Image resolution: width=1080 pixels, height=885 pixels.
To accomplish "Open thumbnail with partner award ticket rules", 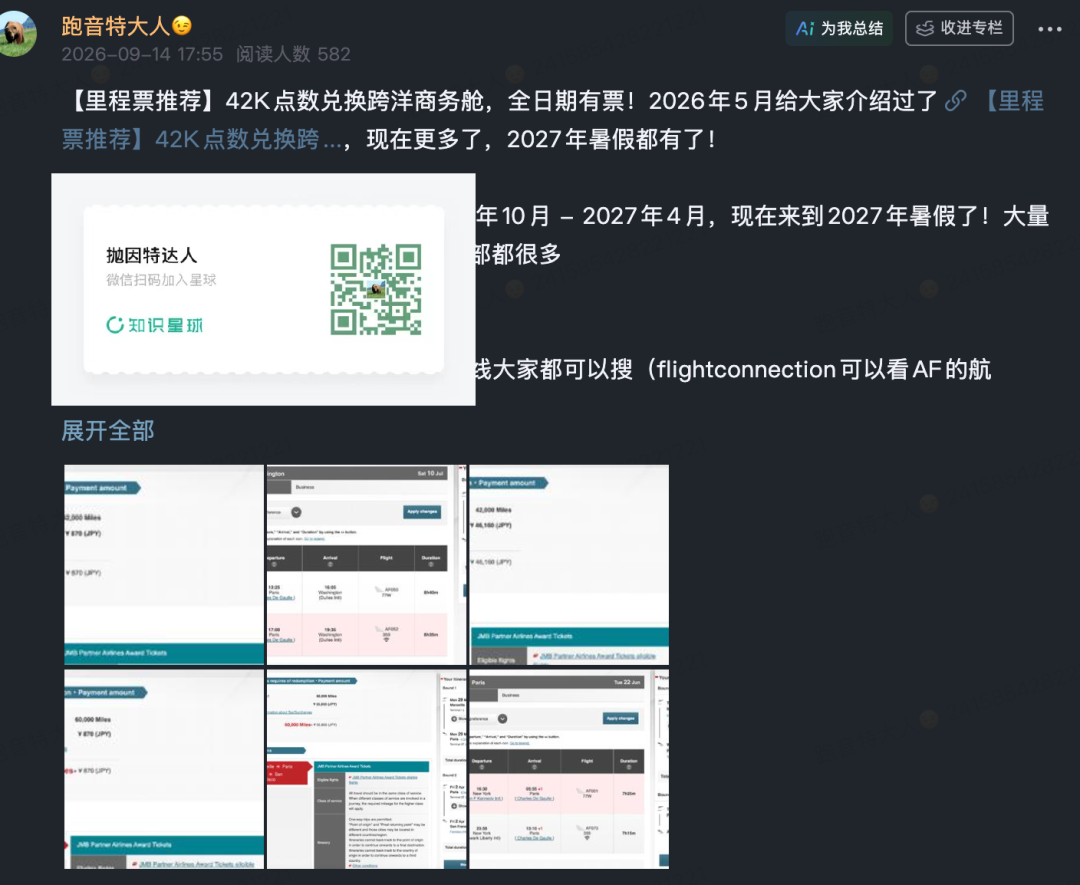I will [366, 769].
